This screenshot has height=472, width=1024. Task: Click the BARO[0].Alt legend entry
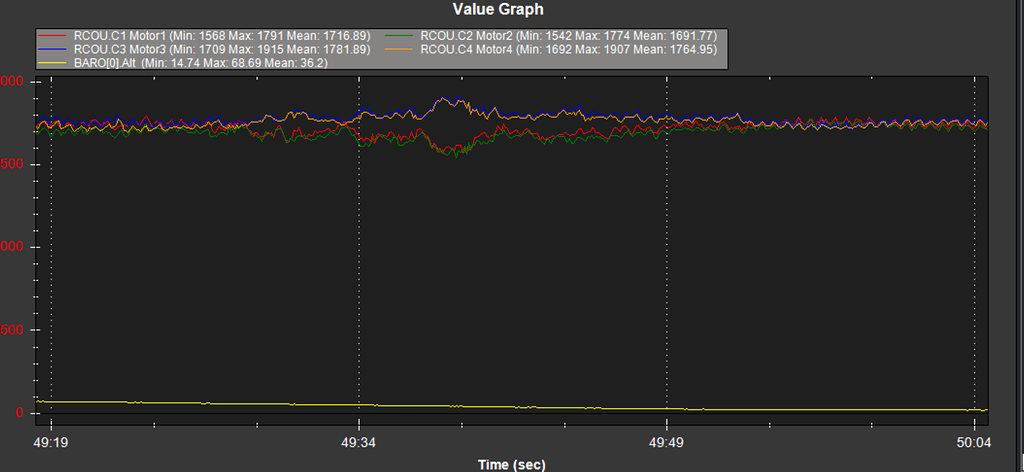point(200,62)
